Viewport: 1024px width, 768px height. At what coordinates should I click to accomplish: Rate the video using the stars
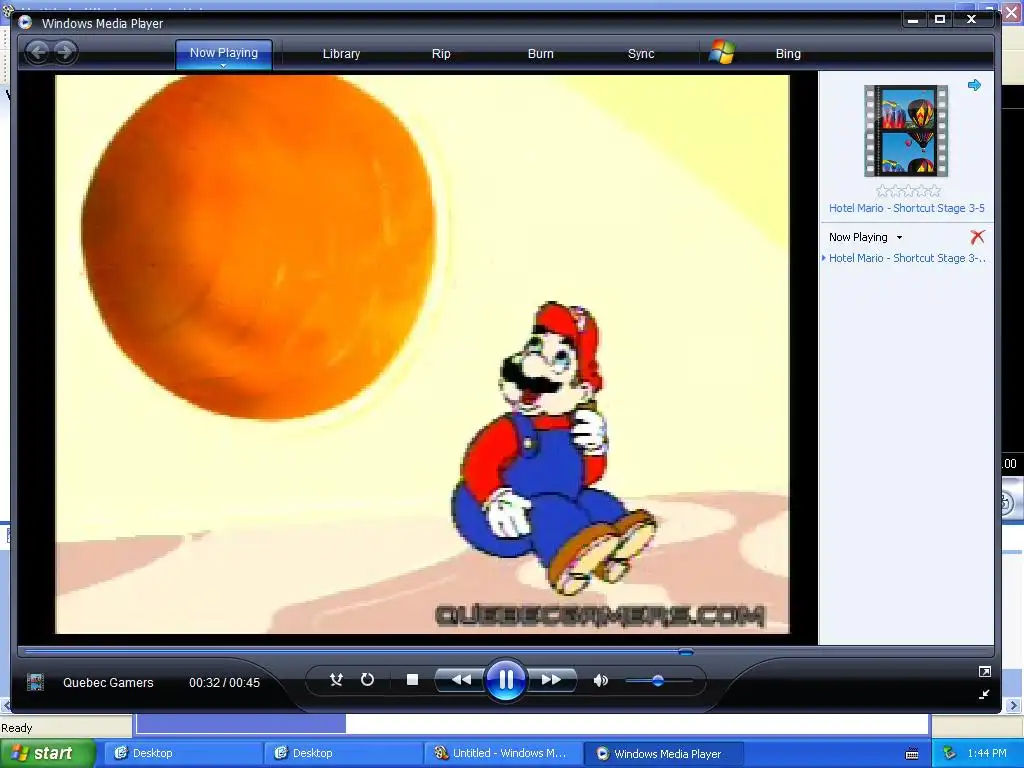coord(908,191)
